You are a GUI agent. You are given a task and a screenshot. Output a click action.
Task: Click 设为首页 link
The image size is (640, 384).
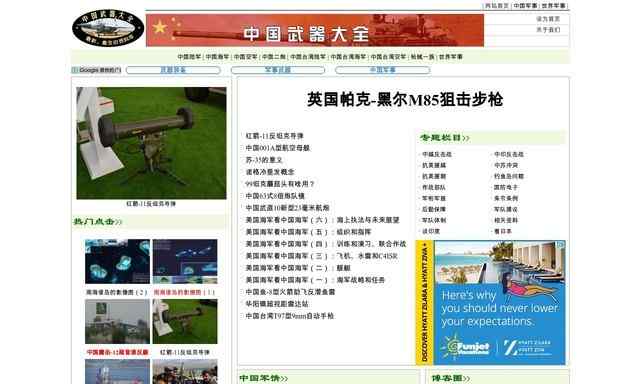[x=548, y=19]
